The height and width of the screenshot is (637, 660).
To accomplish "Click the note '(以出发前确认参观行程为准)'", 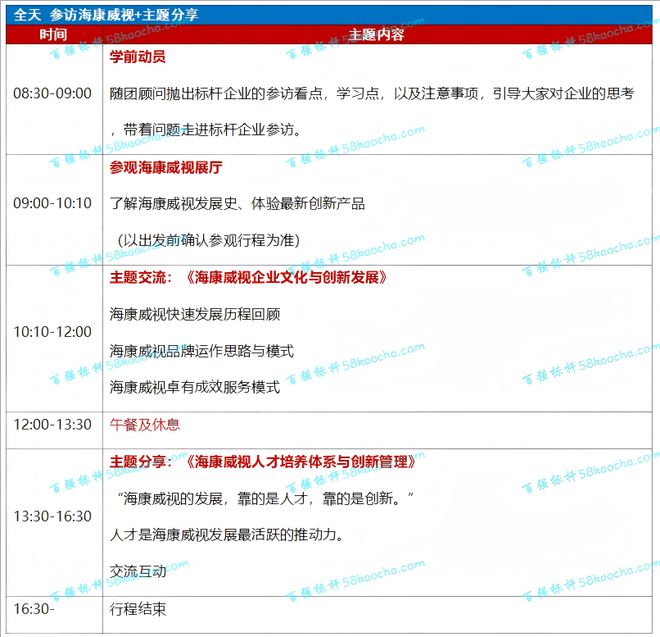I will 209,240.
